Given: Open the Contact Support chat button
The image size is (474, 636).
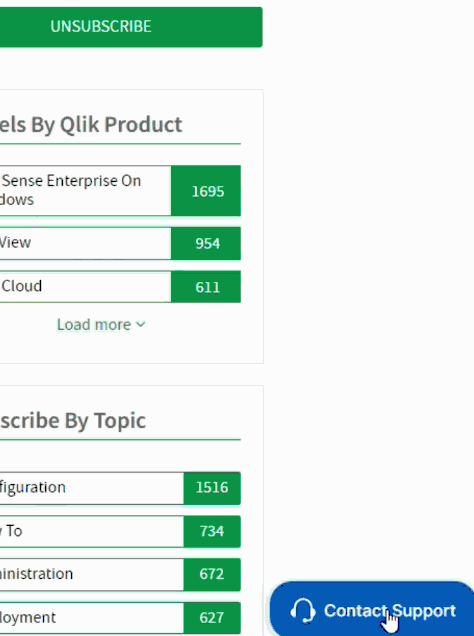Looking at the screenshot, I should point(372,610).
